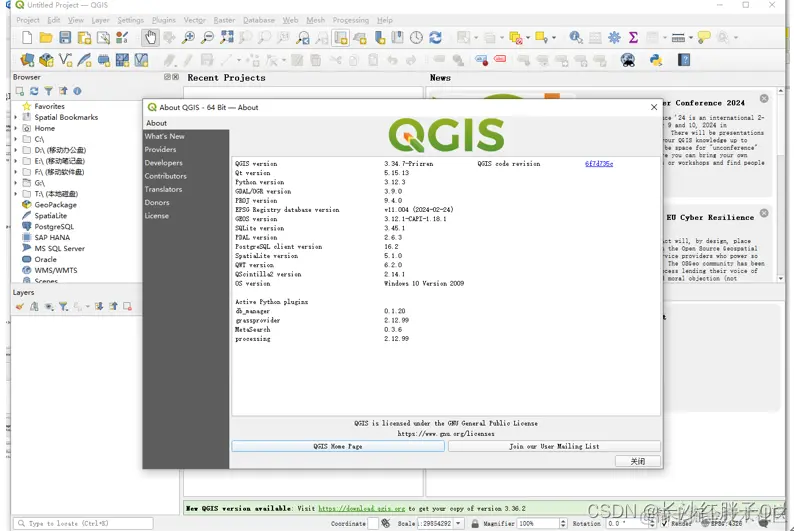Screen dimensions: 794x531
Task: Filter the Browser panel
Action: point(48,91)
